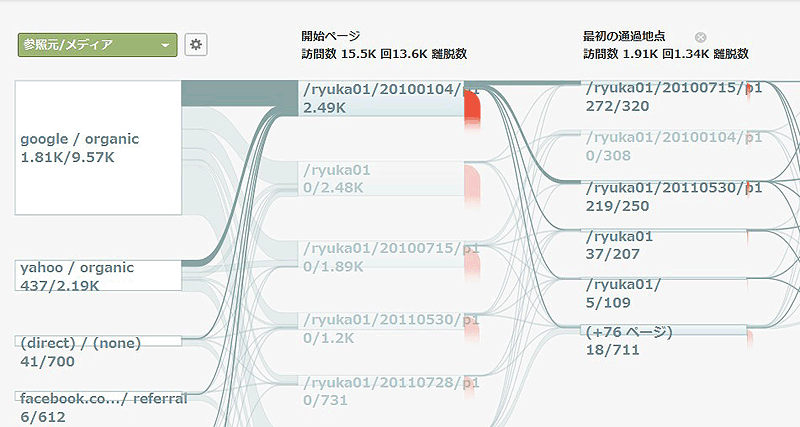Select first interaction /ryuka01/20100104/ 0/308 node
Image resolution: width=800 pixels, height=427 pixels.
tap(667, 144)
